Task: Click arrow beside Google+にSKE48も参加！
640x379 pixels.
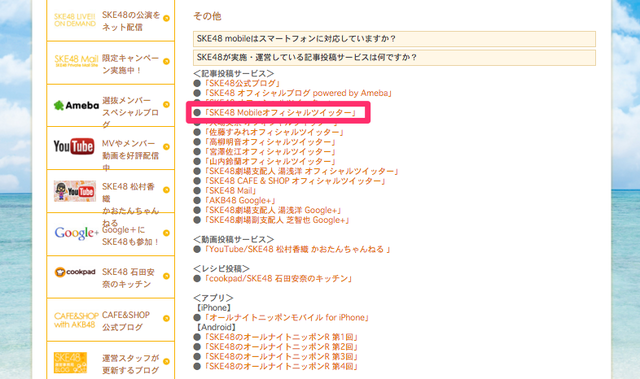Action: click(166, 233)
